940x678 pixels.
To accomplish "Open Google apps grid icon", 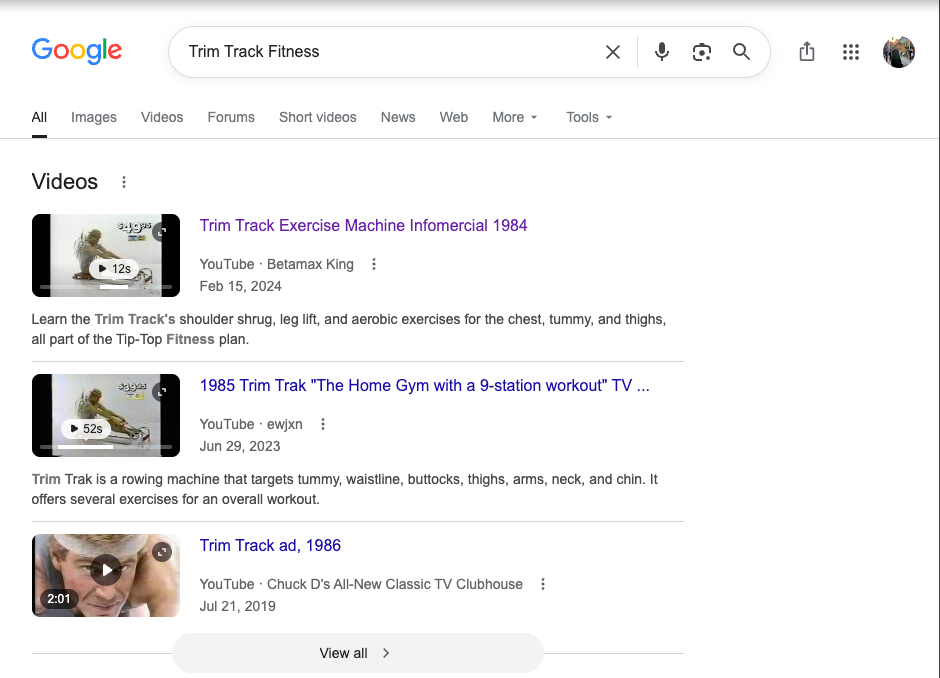I will [851, 52].
